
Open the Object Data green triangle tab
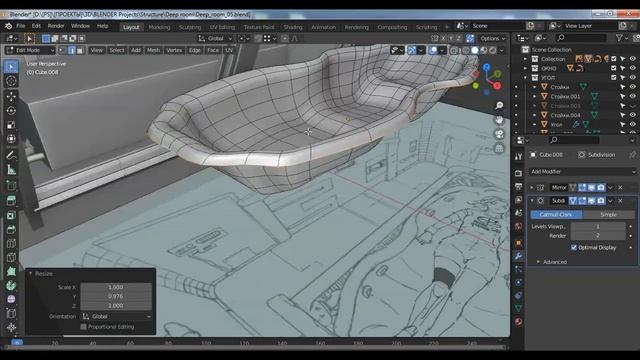tap(518, 308)
